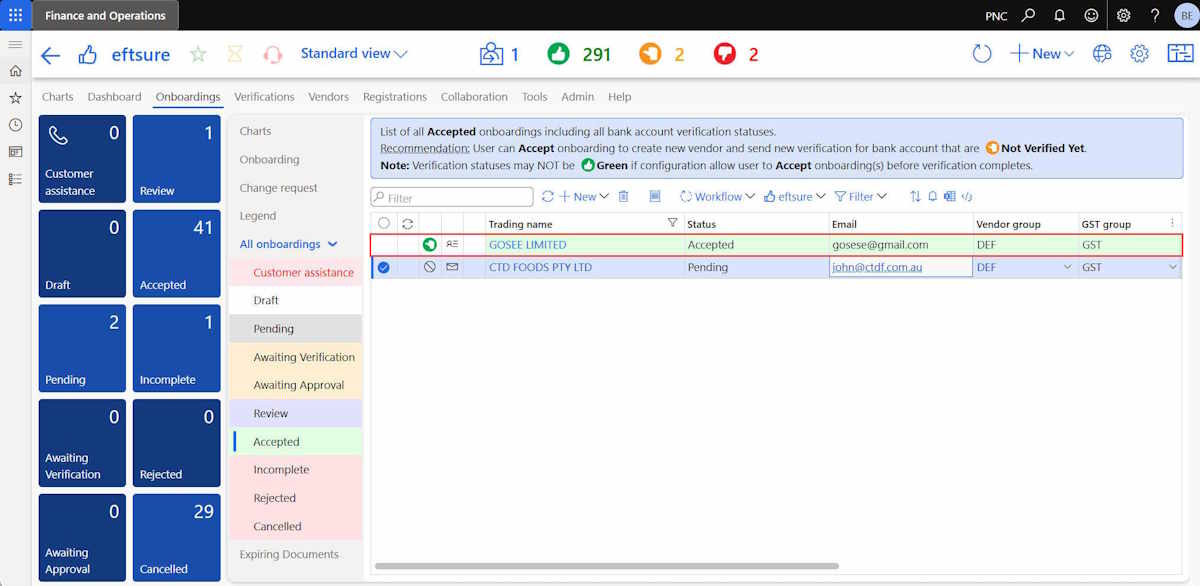1200x586 pixels.
Task: Click the thumbs-up icon beside eftsure title
Action: (88, 55)
